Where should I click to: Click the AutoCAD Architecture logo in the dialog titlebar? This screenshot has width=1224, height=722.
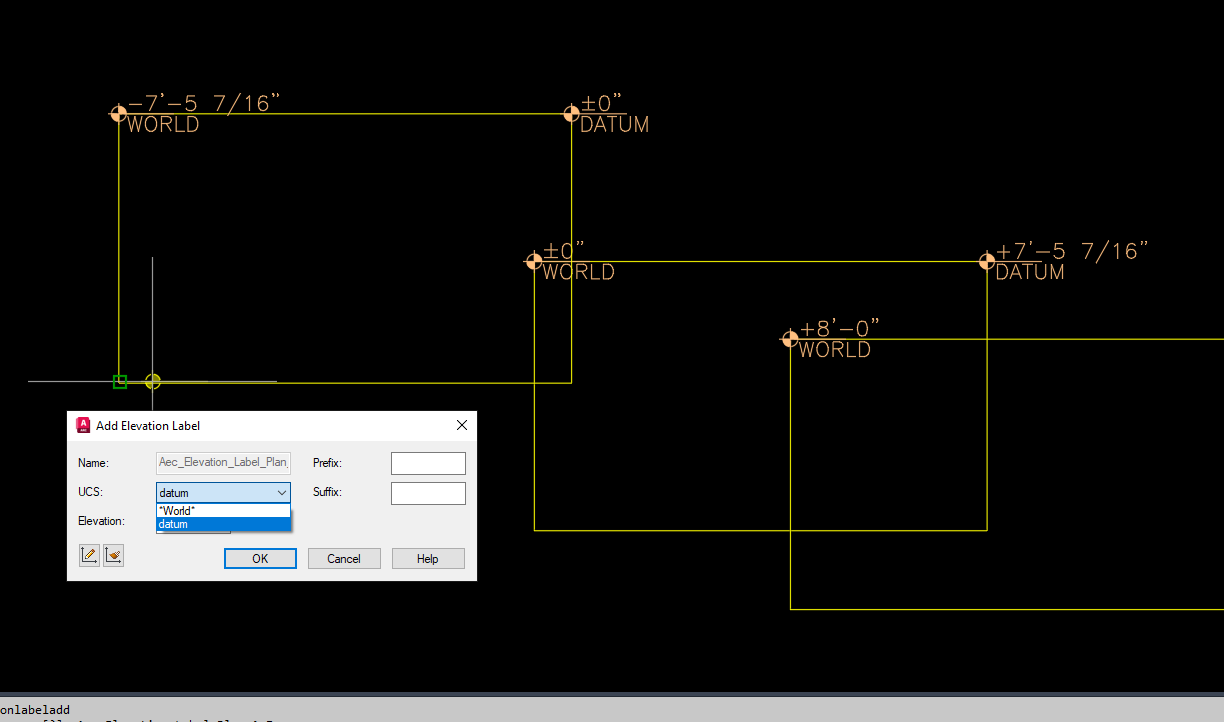pos(83,424)
